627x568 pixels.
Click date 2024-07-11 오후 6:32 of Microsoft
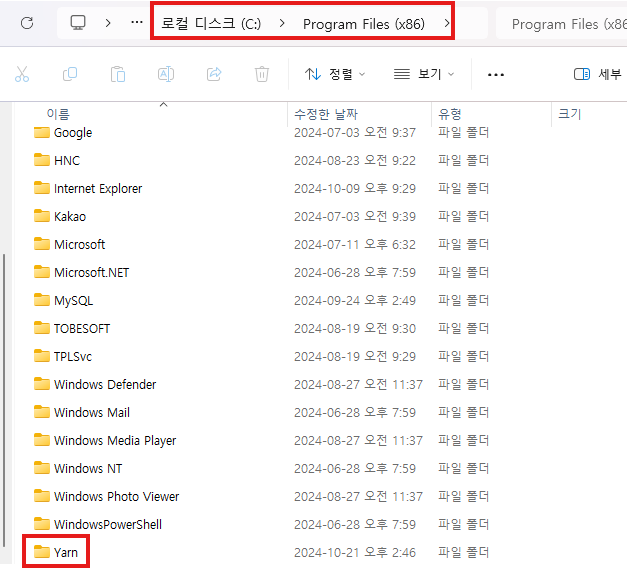click(355, 245)
